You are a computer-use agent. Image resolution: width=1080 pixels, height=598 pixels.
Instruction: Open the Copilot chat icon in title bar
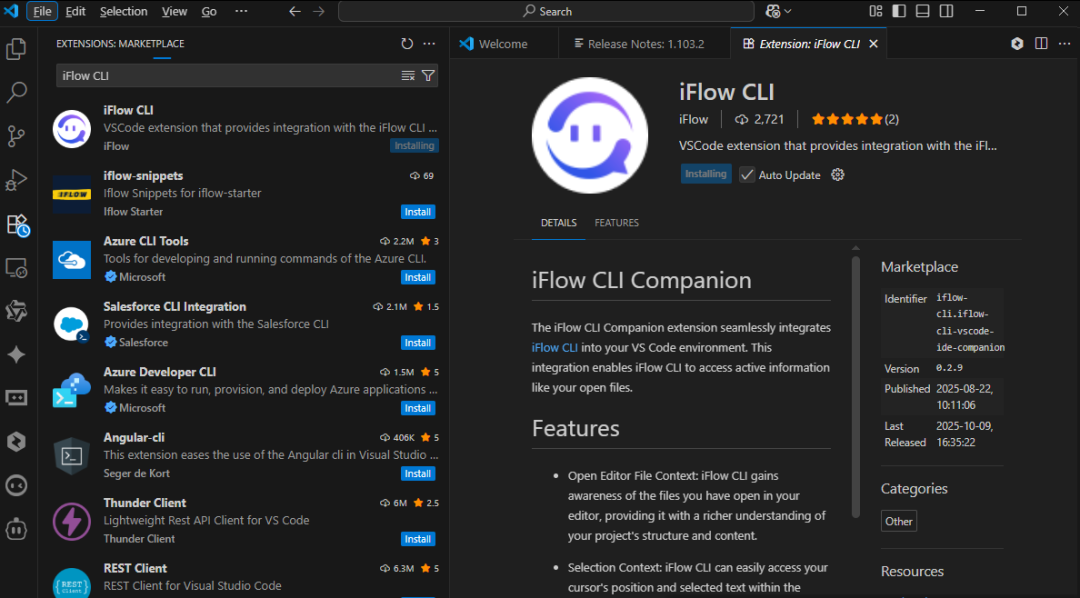[x=773, y=12]
